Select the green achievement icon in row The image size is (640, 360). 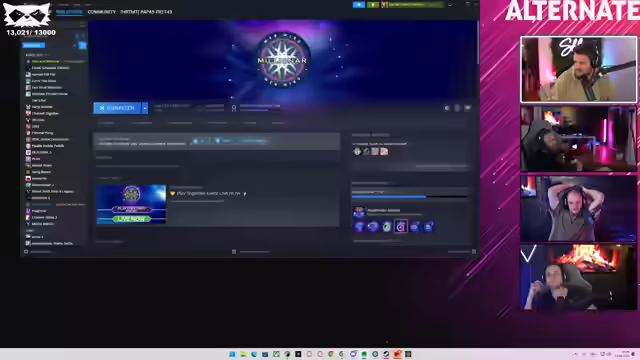pos(387,227)
